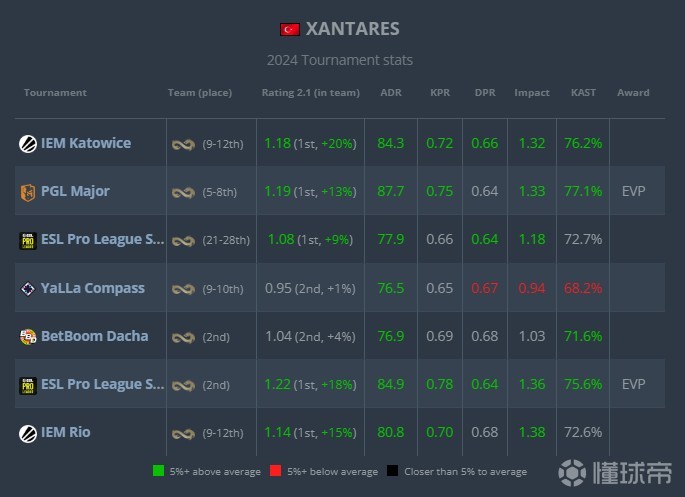Screen dimensions: 685x497
Task: Click the team logo in PGL Major row
Action: click(x=182, y=192)
